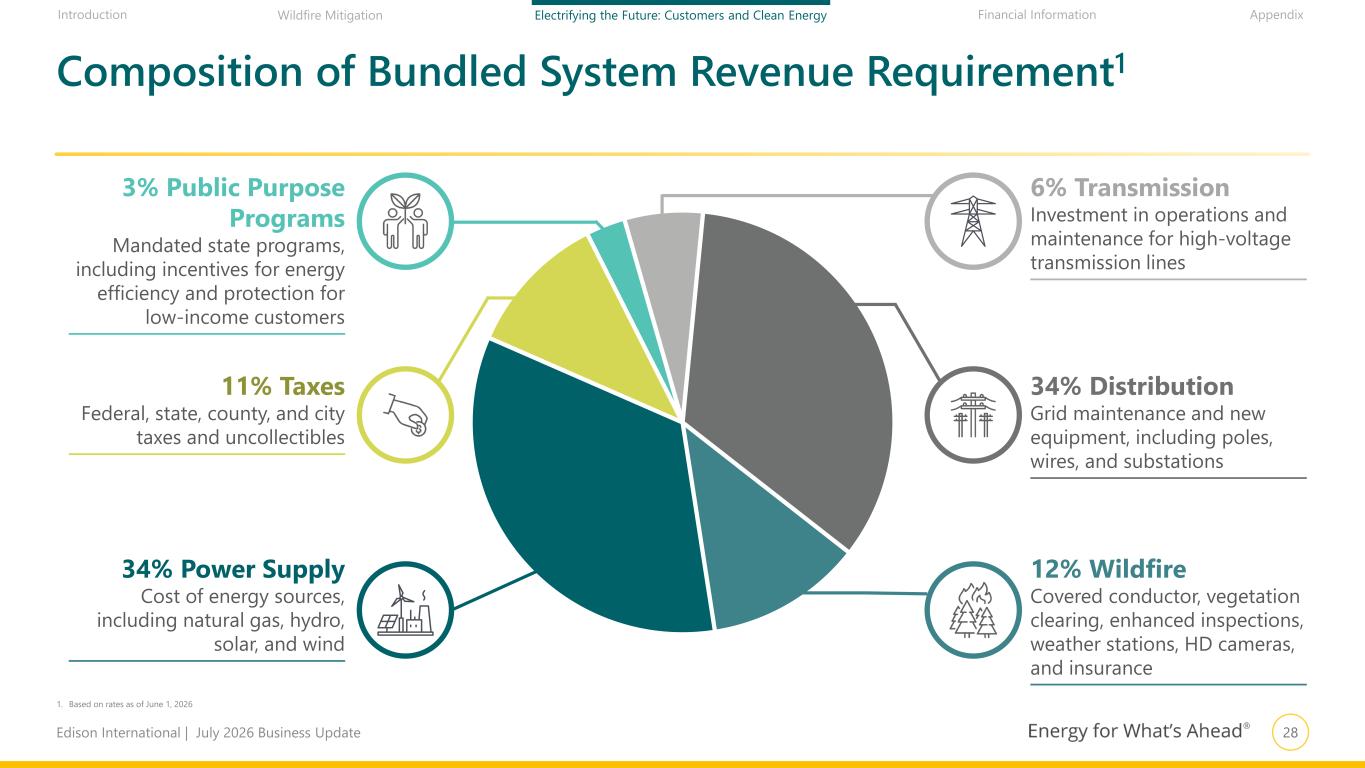Click the Transmission tower icon
This screenshot has width=1365, height=768.
click(973, 221)
